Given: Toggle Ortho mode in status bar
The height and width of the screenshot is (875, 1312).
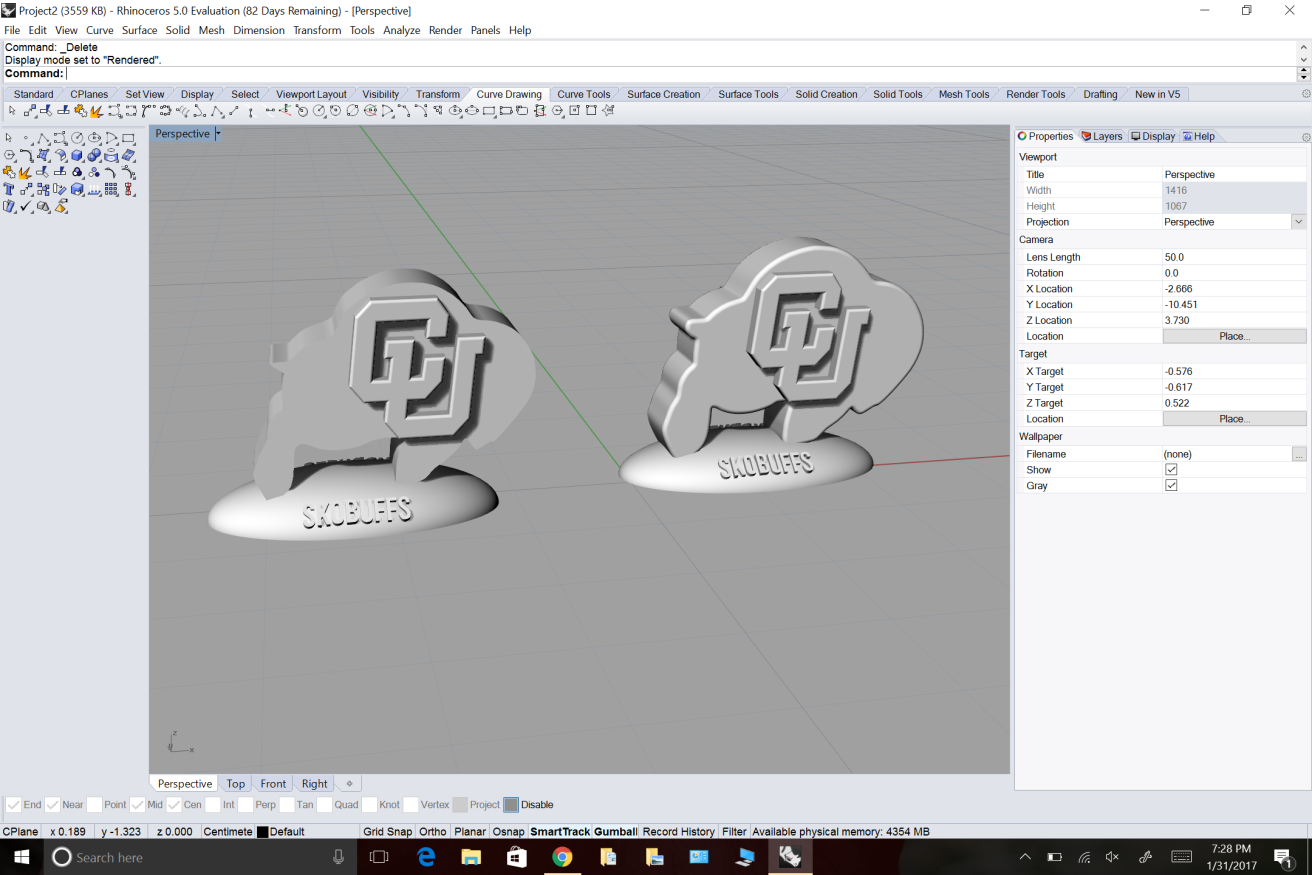Looking at the screenshot, I should click(433, 832).
